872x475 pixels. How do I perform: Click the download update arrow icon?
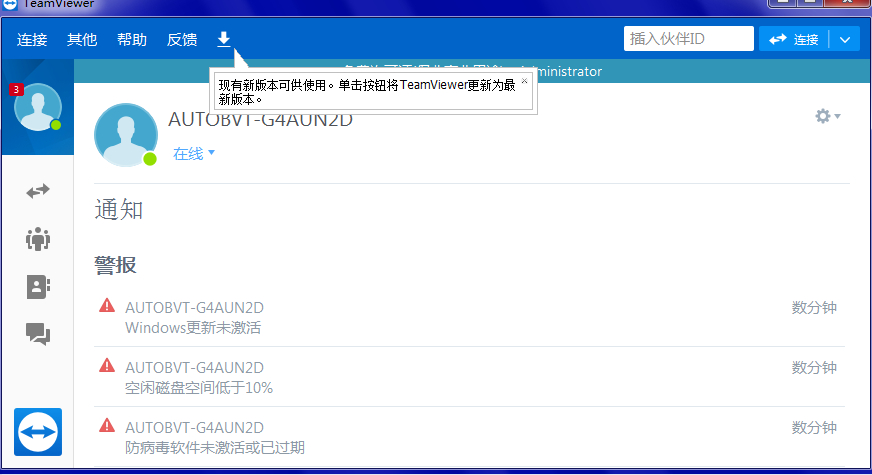tap(224, 39)
